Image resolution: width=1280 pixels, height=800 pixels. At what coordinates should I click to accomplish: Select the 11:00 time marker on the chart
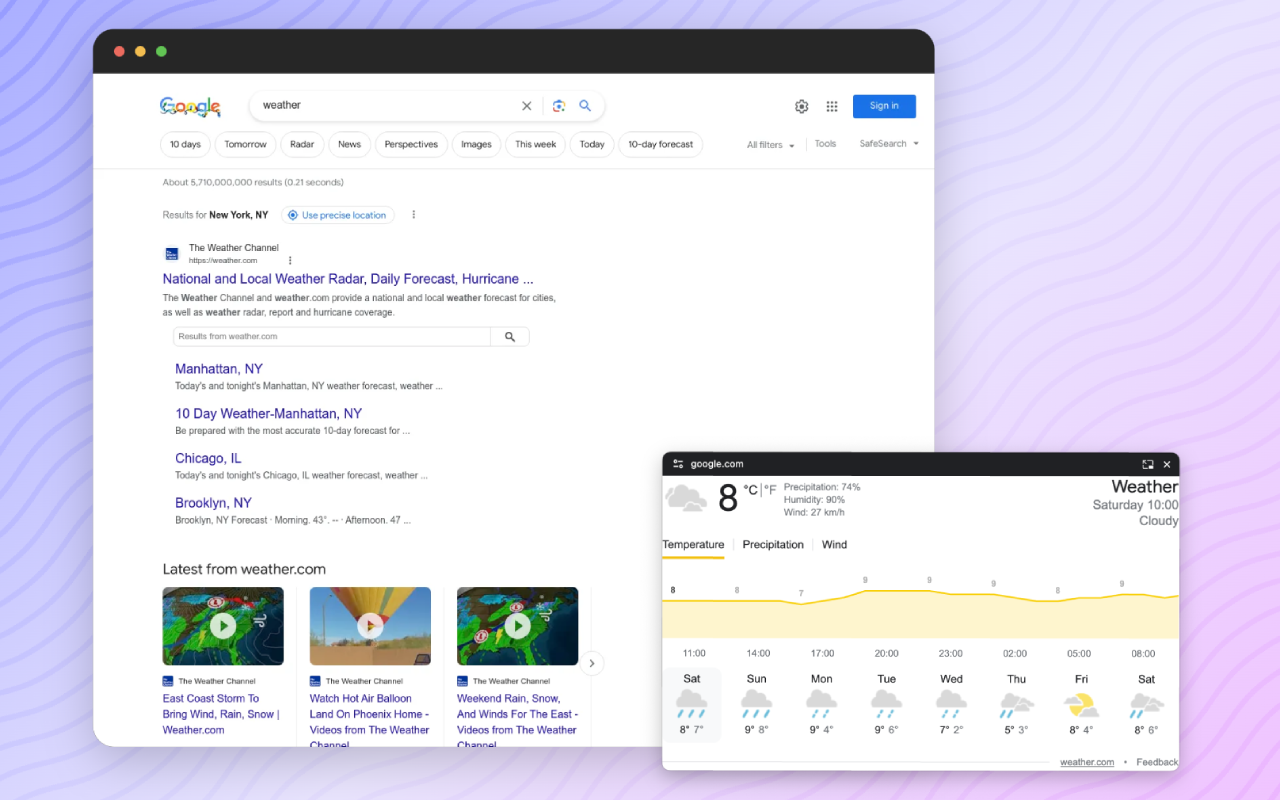coord(694,654)
